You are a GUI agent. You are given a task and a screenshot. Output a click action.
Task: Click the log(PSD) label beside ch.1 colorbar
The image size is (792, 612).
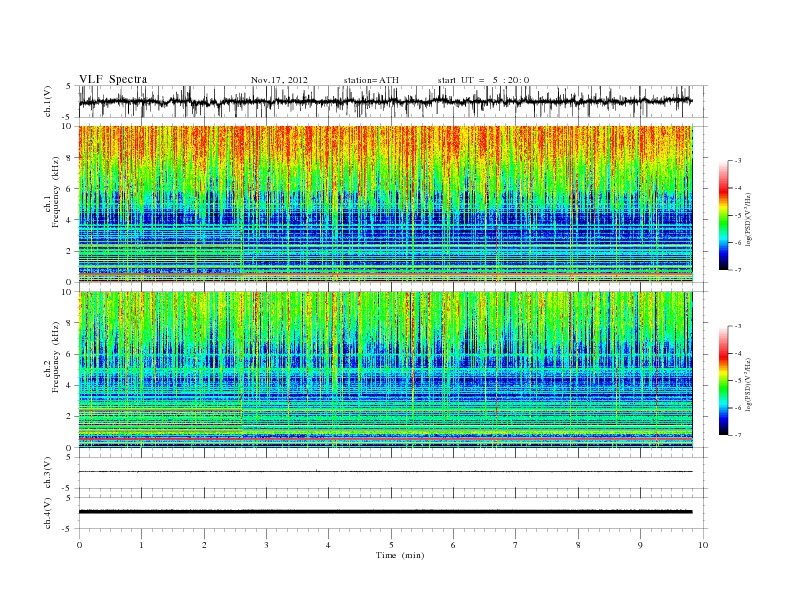click(751, 220)
